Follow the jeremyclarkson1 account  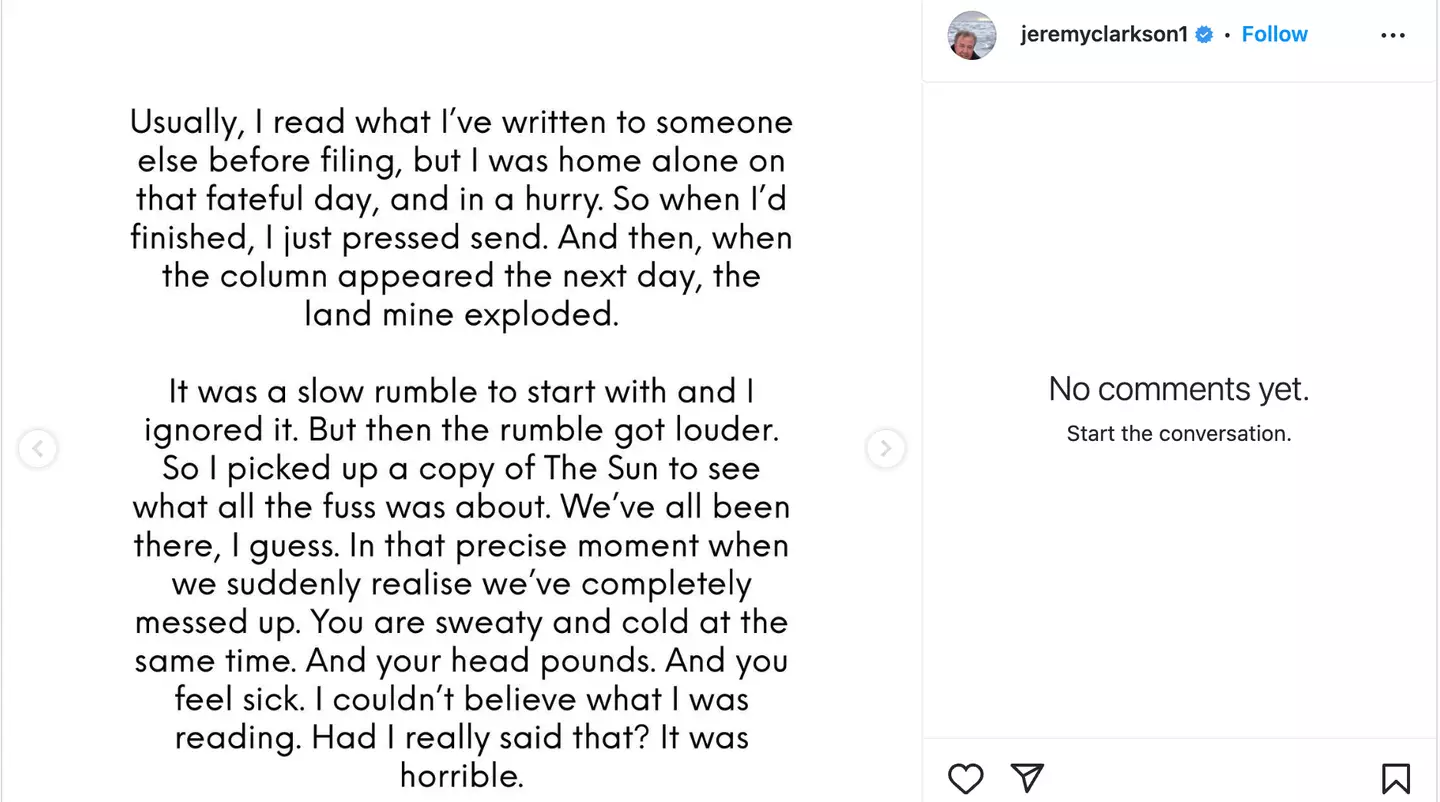(x=1274, y=35)
